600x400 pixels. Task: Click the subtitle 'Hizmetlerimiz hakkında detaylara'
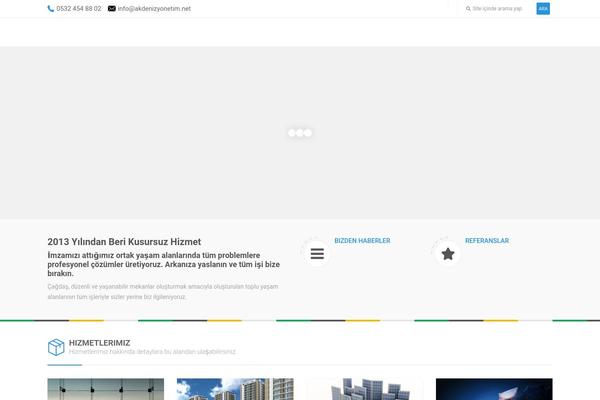point(152,352)
